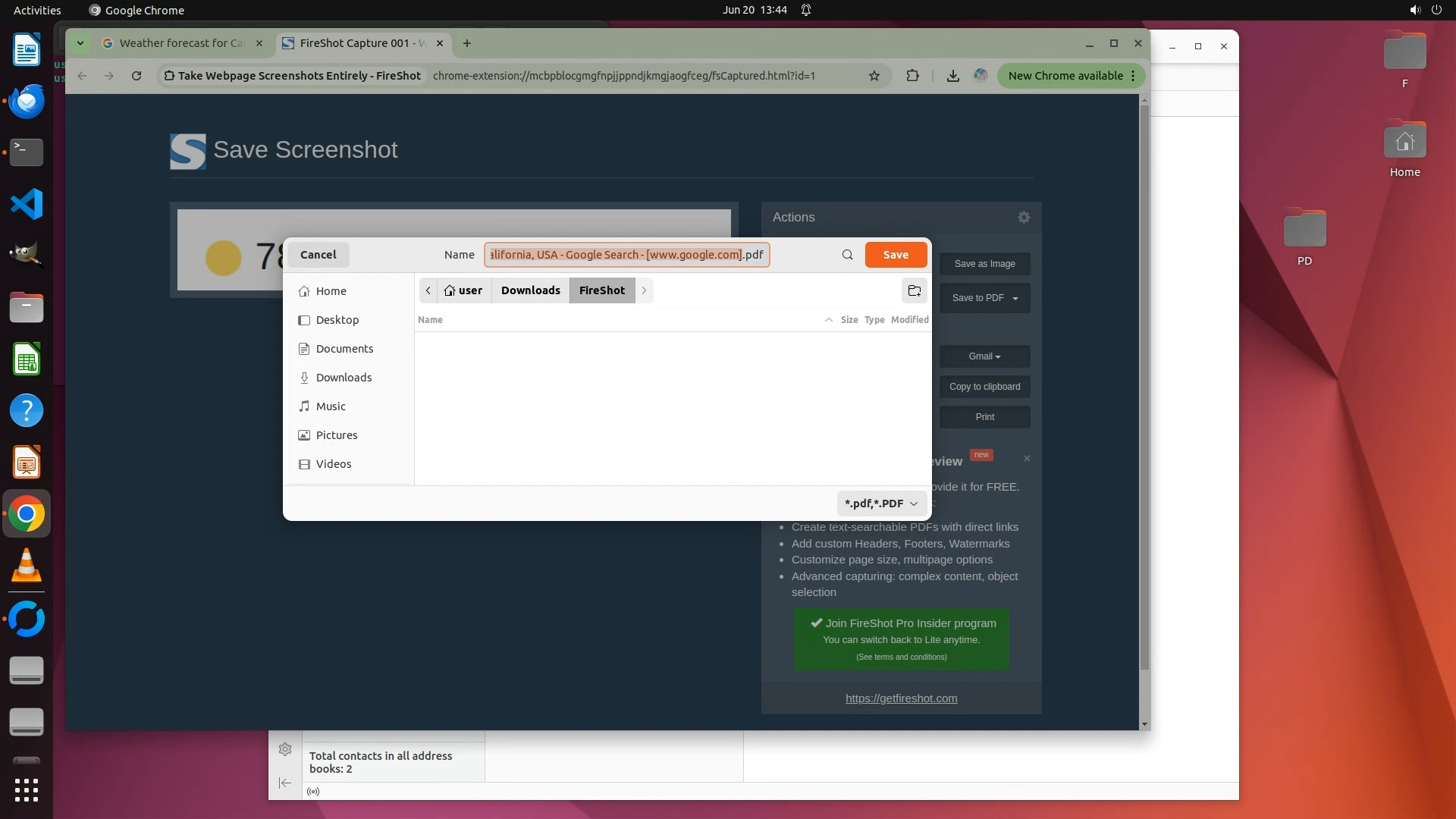This screenshot has height=819, width=1456.
Task: Cancel the save file dialog
Action: pos(318,255)
